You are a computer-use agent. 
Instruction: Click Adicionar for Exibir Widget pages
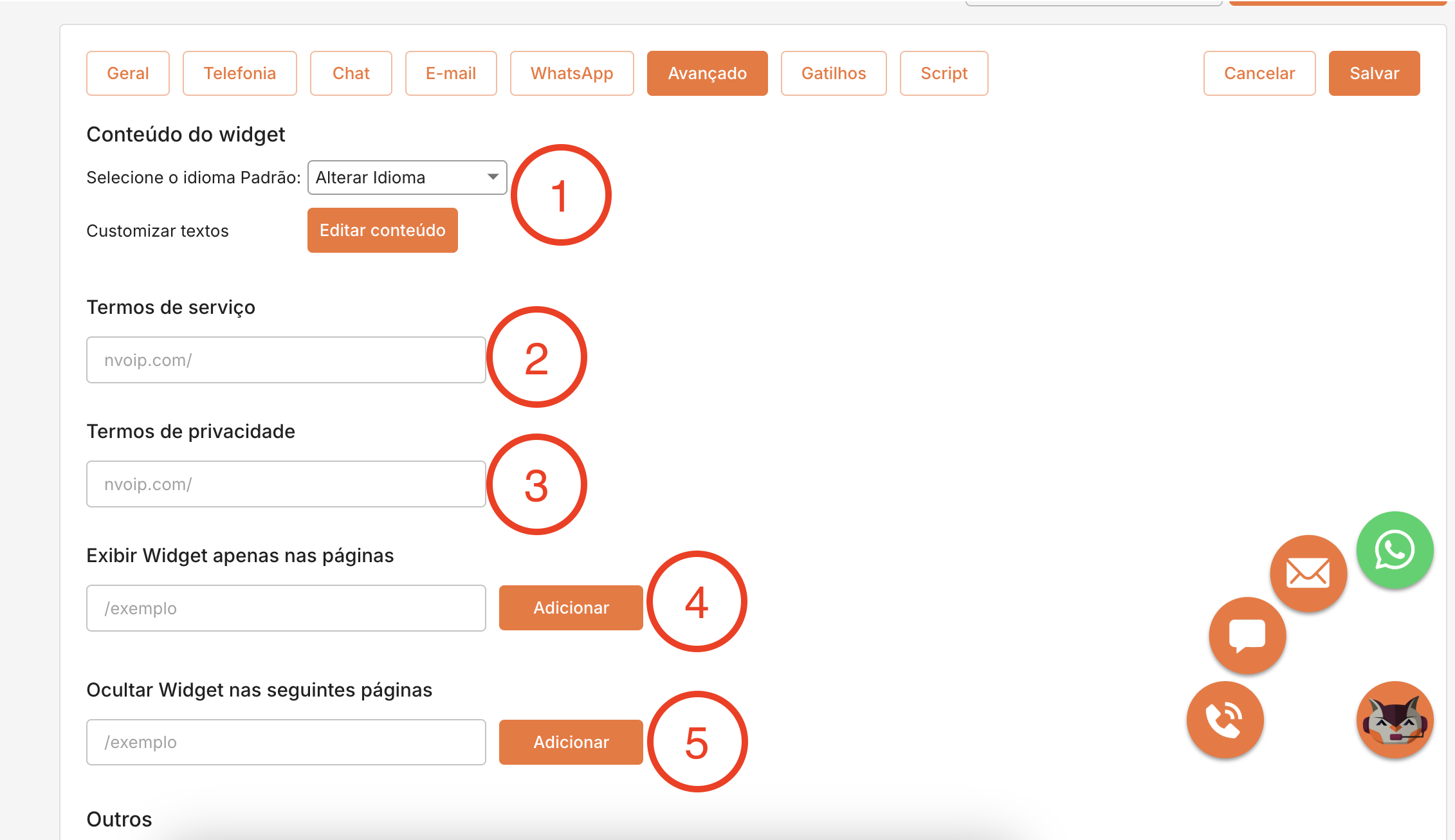click(571, 608)
